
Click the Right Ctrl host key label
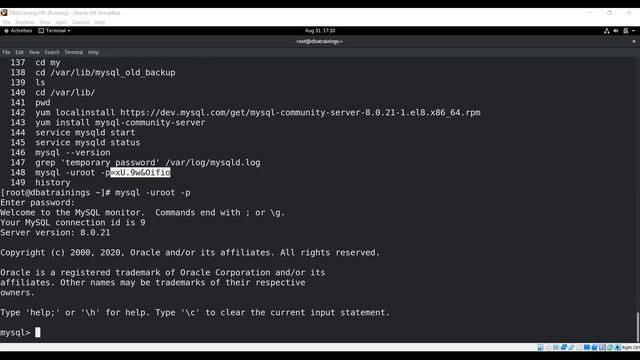click(631, 347)
